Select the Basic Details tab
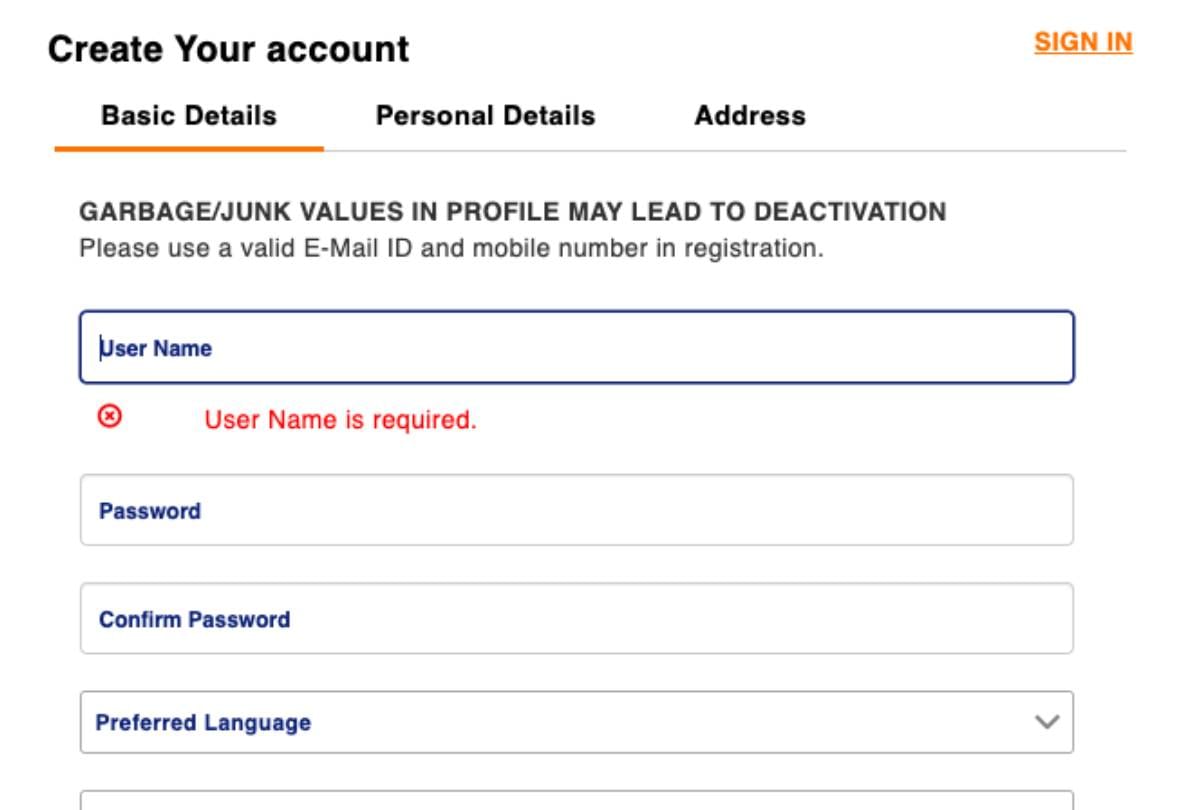Screen dimensions: 1200x810 [x=189, y=116]
